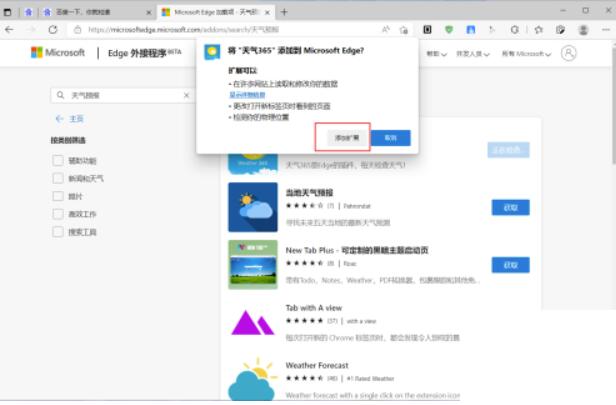Click the tab actions menu icon

(7, 12)
